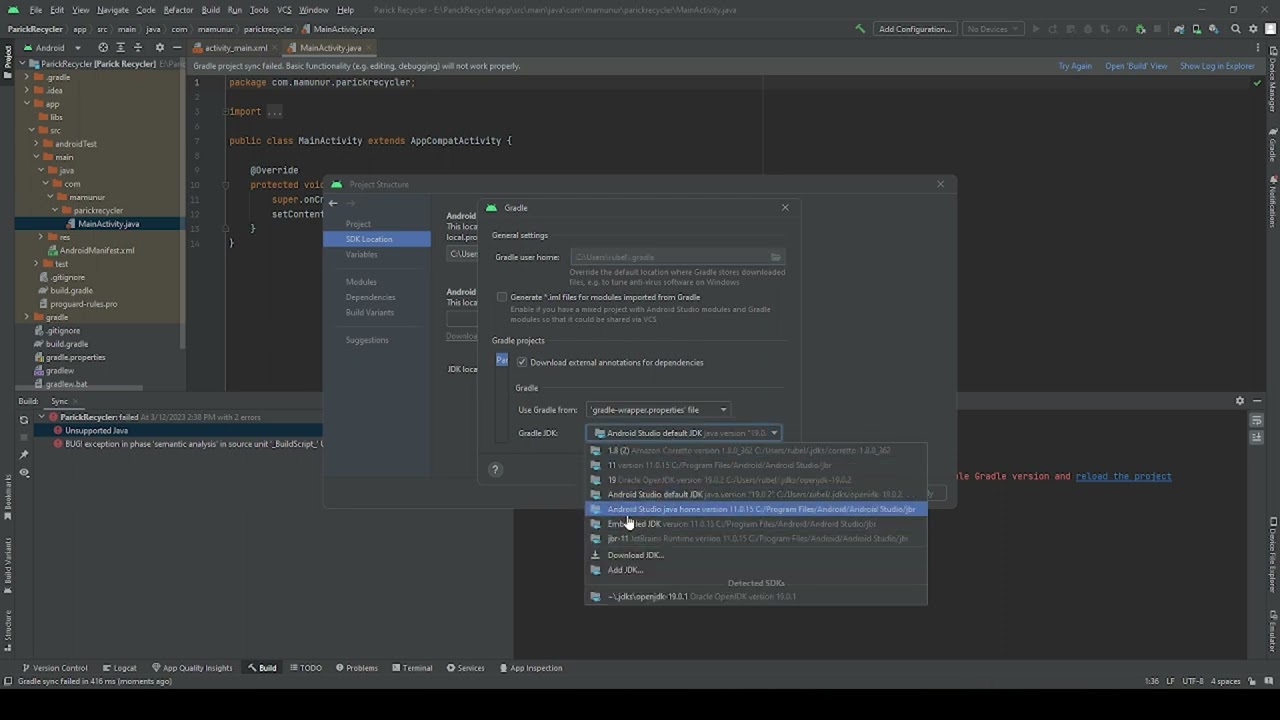1280x720 pixels.
Task: Collapse ParickRecycler failed node in Build
Action: click(x=42, y=417)
